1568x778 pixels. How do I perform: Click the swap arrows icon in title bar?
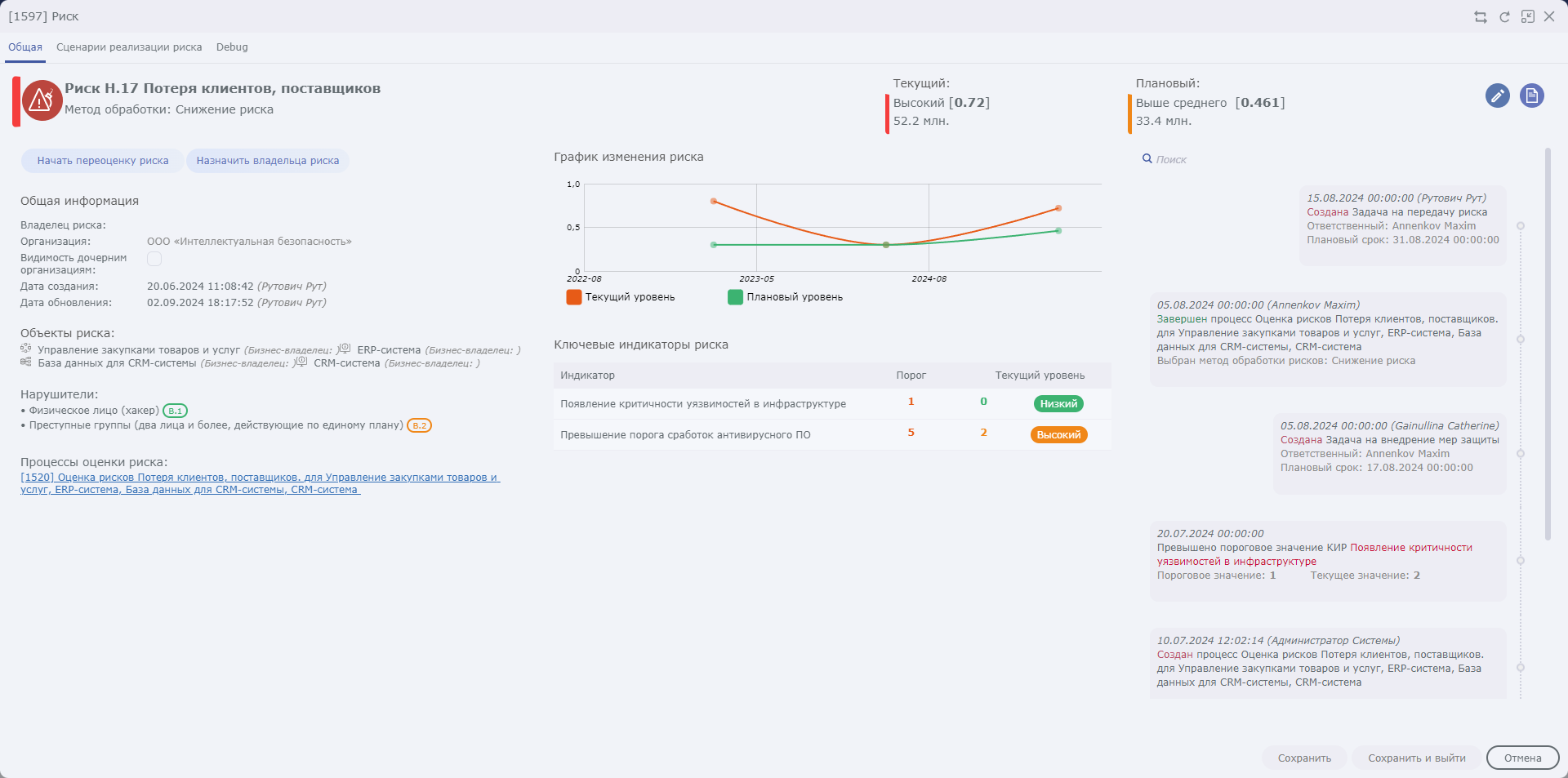click(1480, 17)
